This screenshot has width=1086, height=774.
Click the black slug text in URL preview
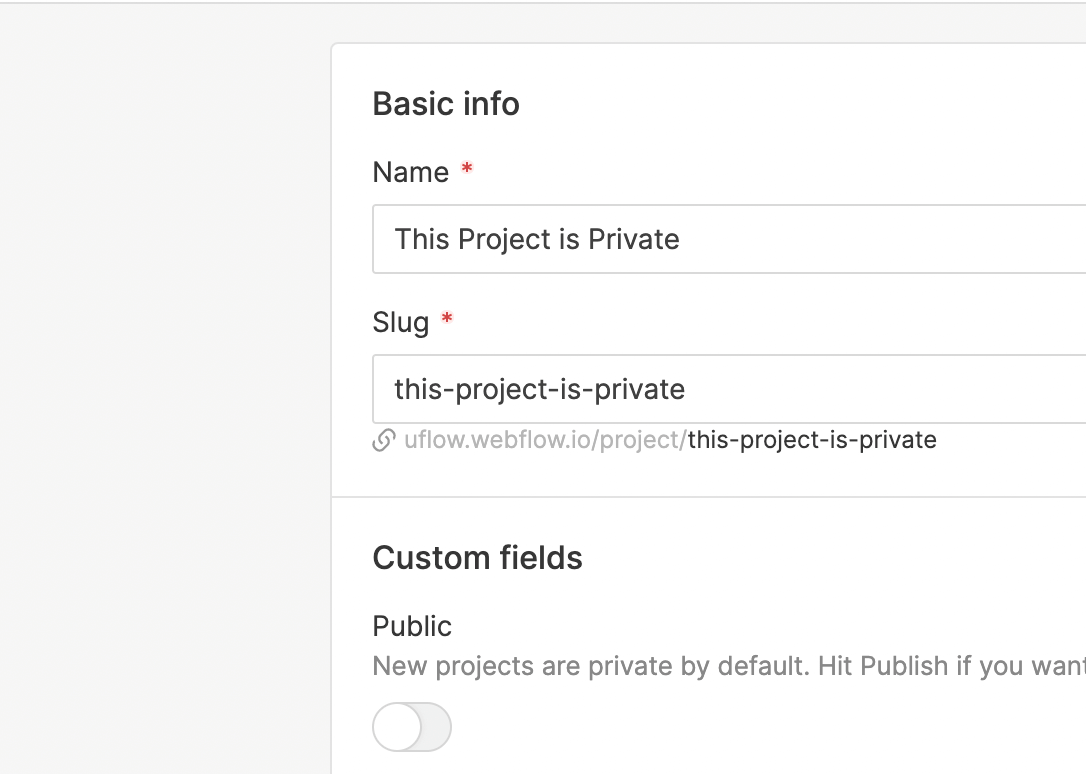(812, 440)
